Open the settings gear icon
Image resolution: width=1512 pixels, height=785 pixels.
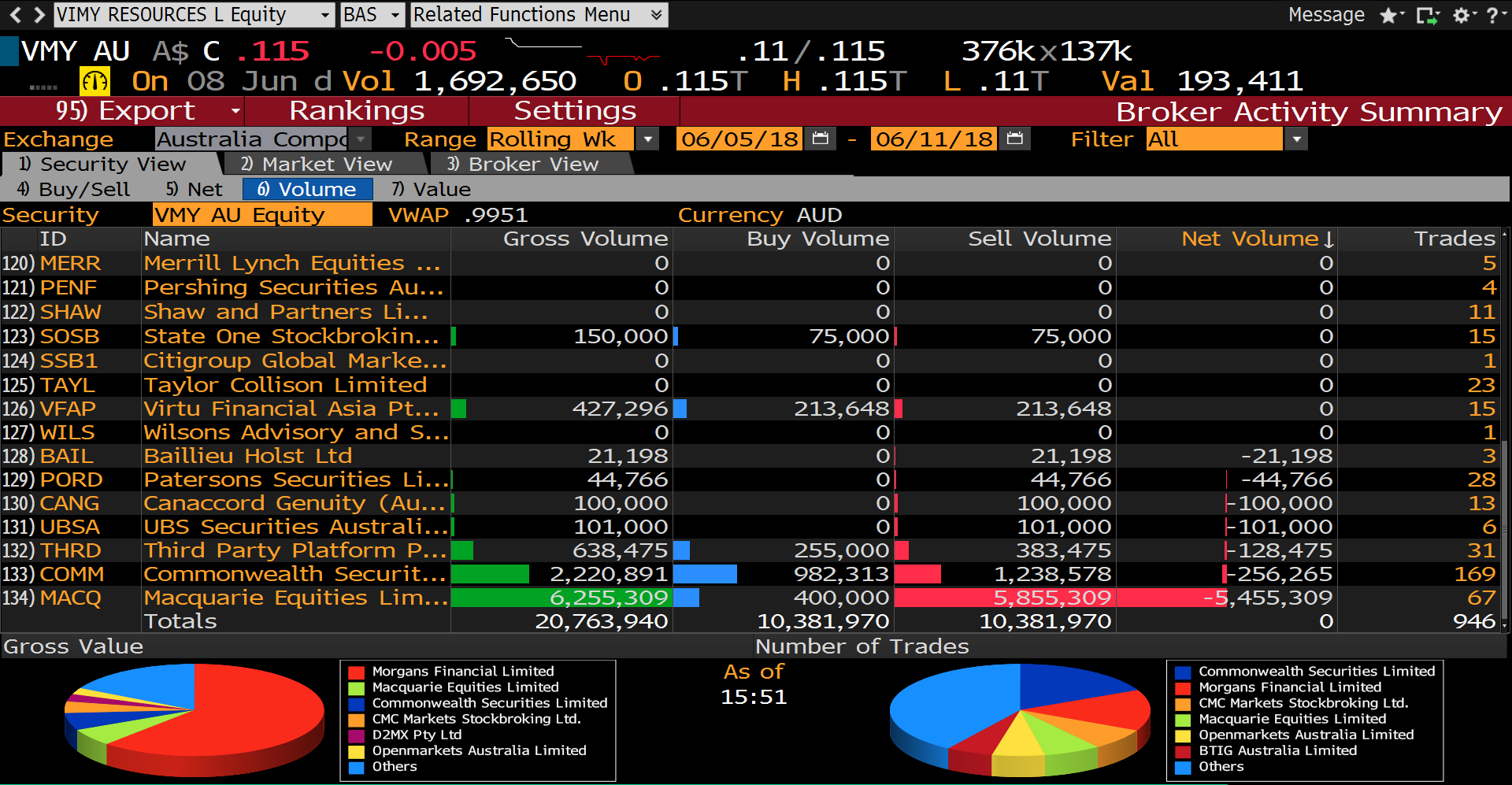[x=1461, y=15]
